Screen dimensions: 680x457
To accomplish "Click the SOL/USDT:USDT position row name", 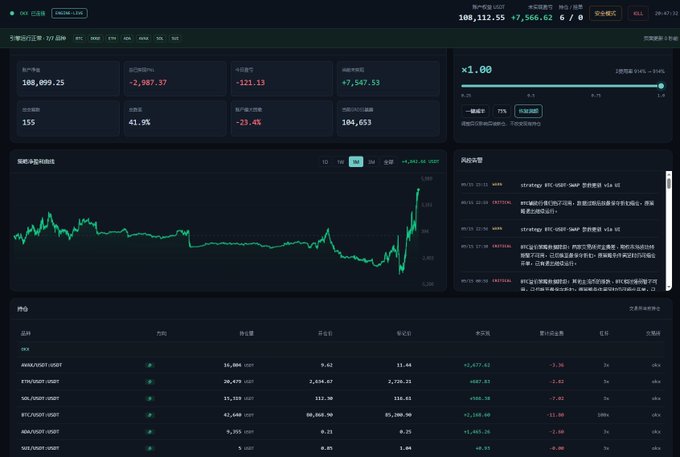I will [40, 398].
